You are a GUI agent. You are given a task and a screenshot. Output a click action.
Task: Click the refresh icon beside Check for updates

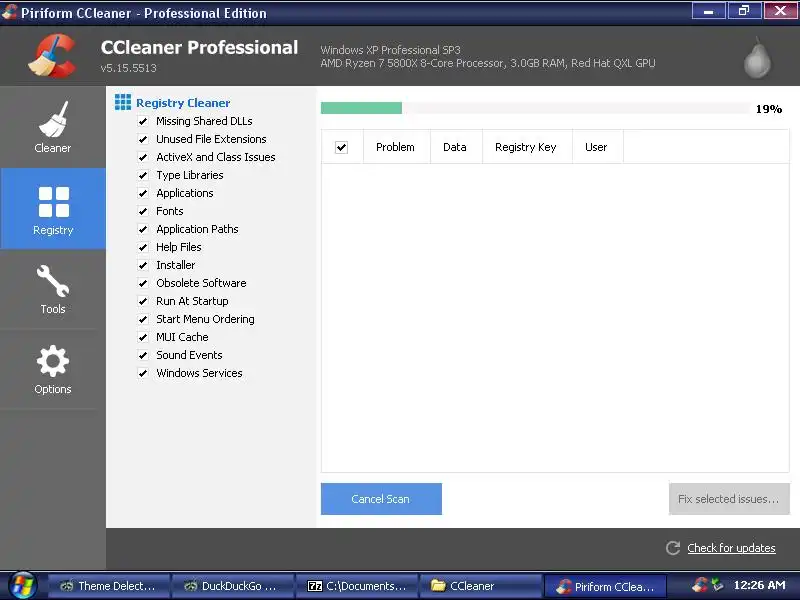[x=673, y=548]
